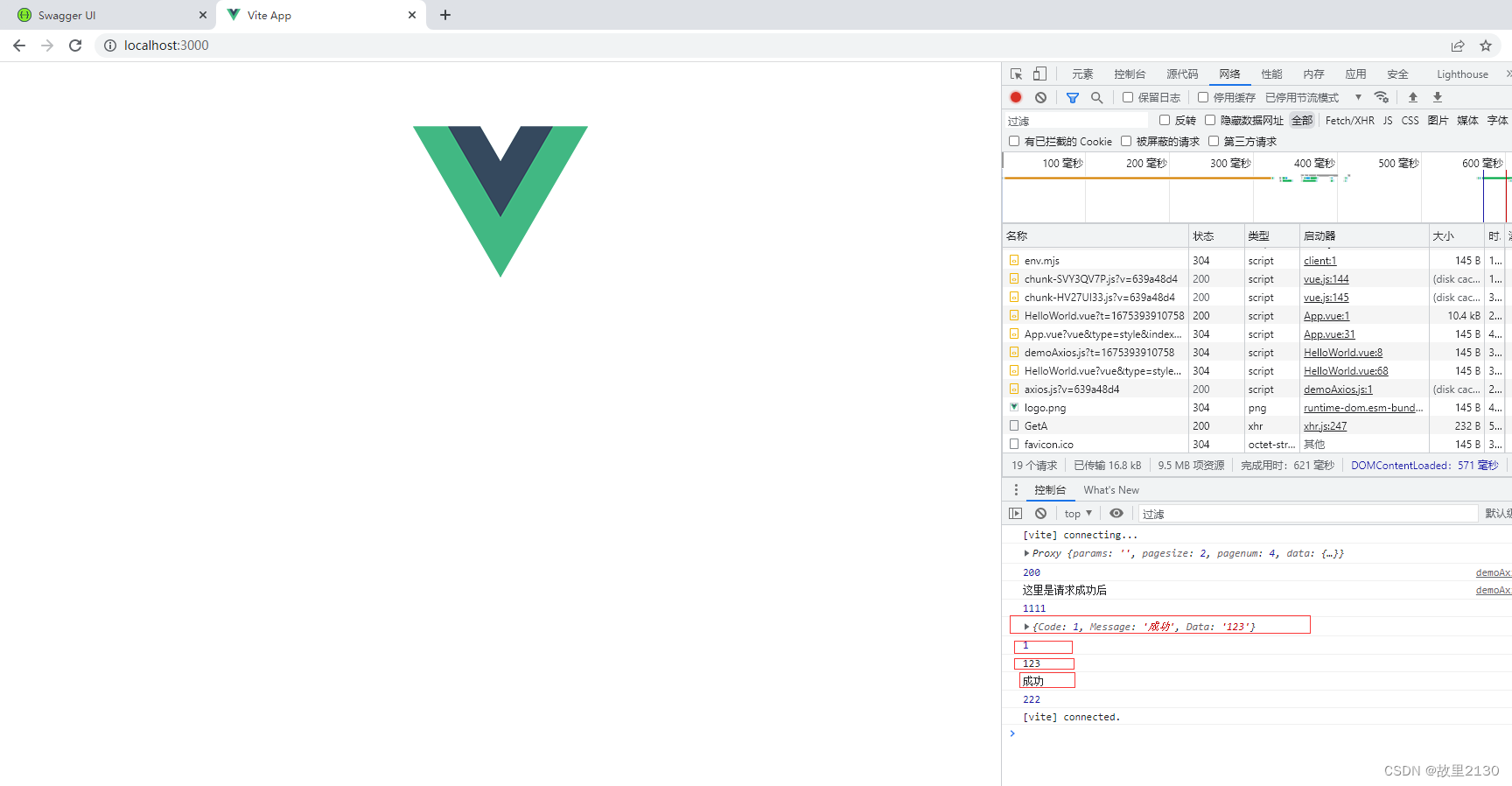The image size is (1512, 786).
Task: Open a new browser tab
Action: (x=445, y=15)
